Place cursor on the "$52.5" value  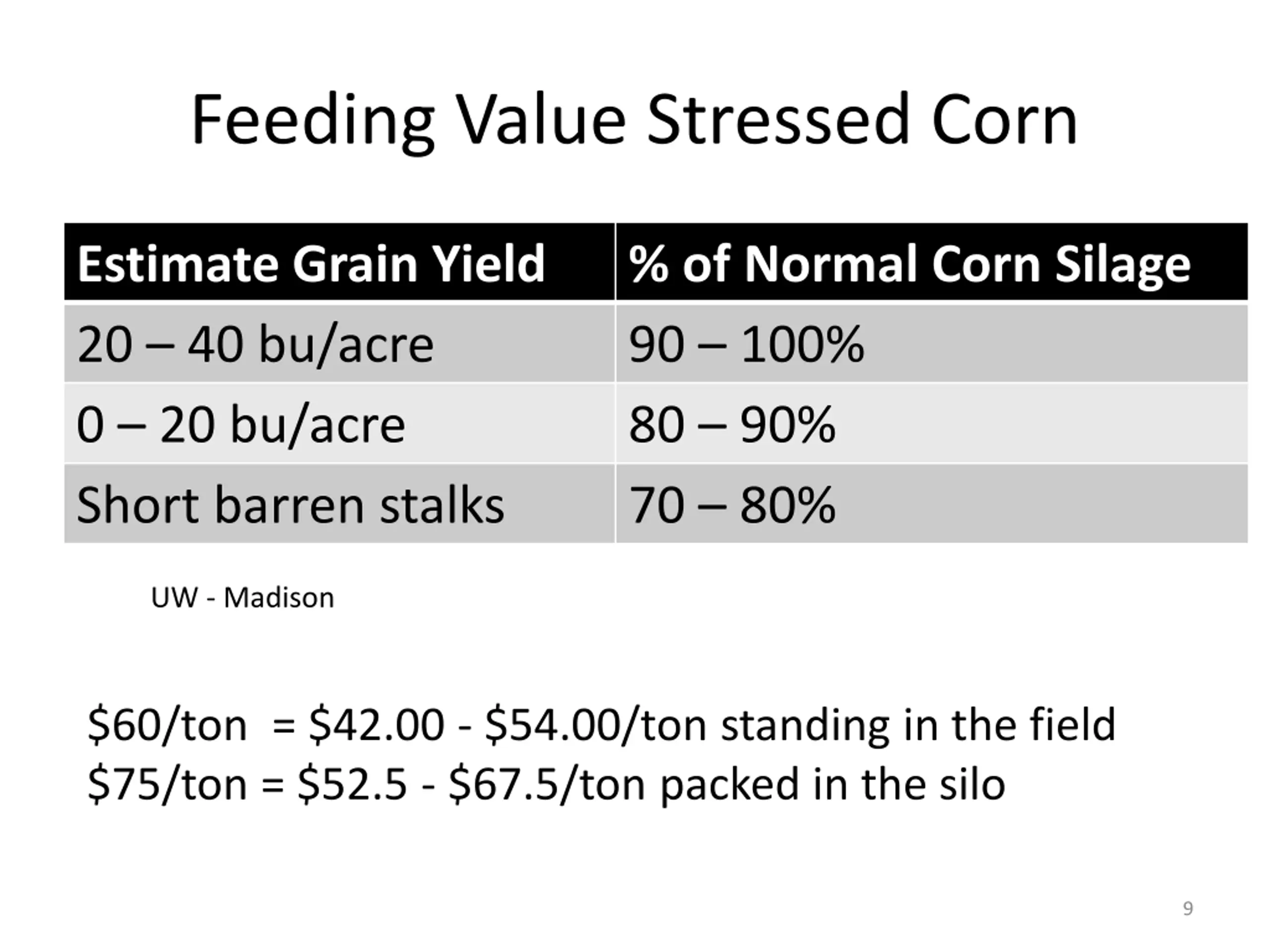pyautogui.click(x=352, y=784)
